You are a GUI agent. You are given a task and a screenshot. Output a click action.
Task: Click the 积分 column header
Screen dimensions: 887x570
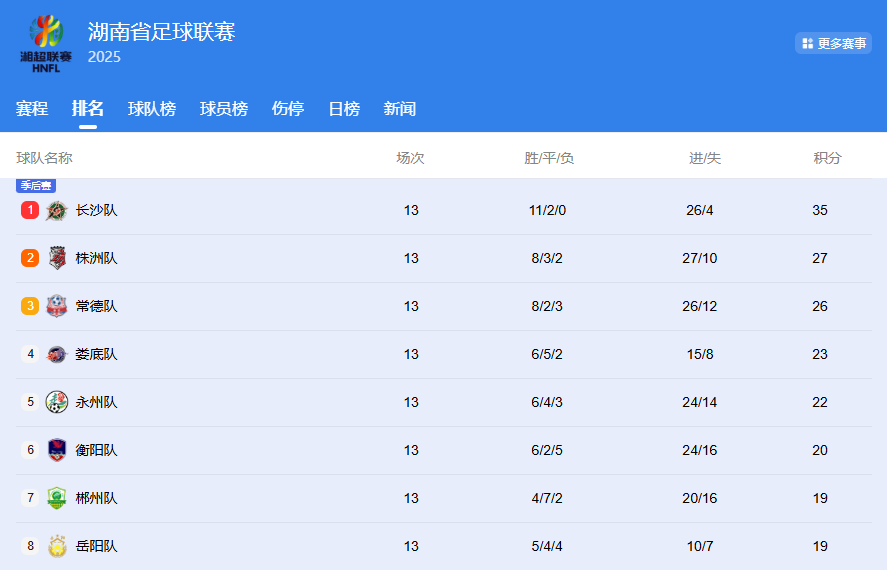[827, 158]
